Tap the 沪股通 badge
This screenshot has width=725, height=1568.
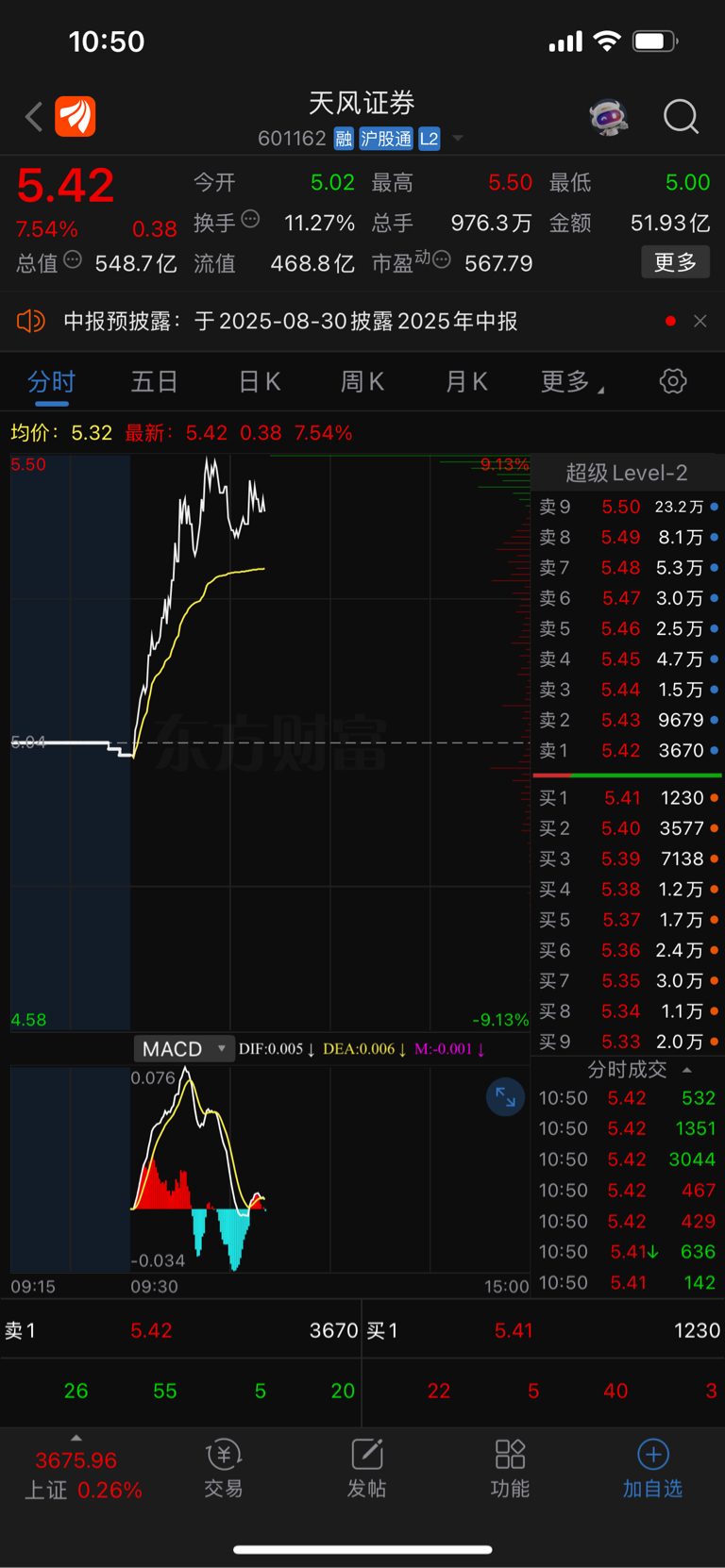386,139
